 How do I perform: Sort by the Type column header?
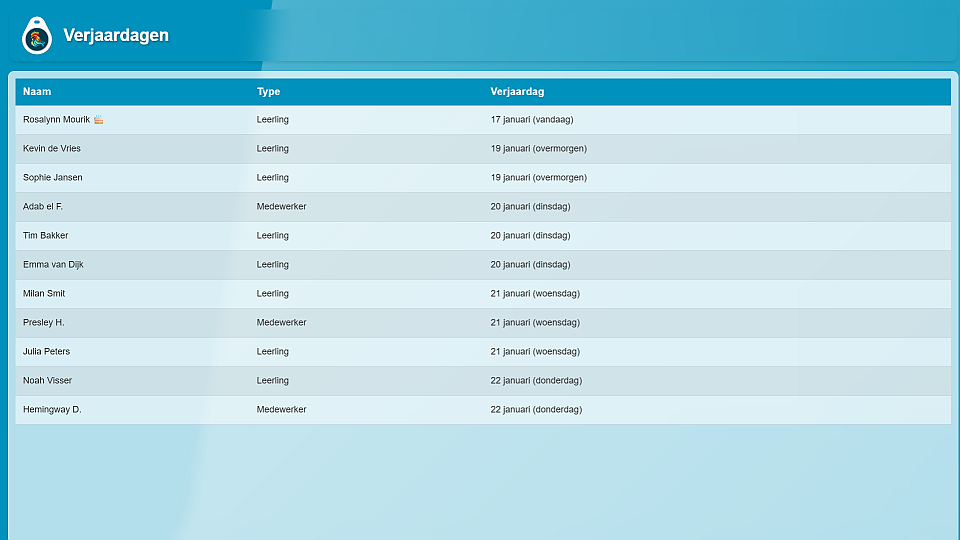point(268,92)
